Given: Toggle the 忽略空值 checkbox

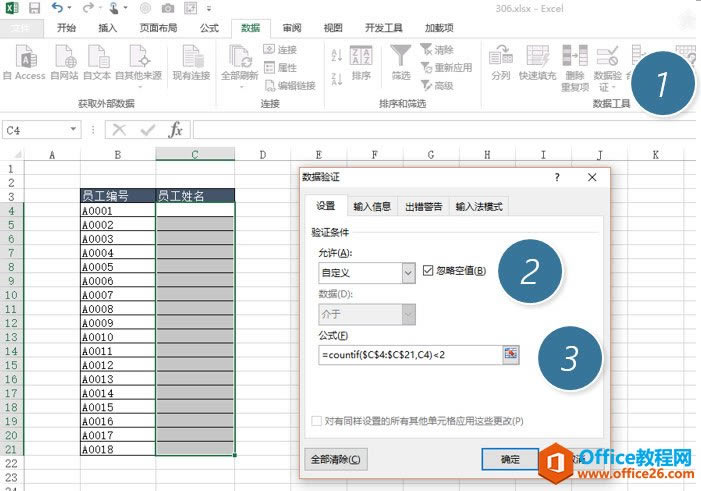Looking at the screenshot, I should click(x=429, y=271).
